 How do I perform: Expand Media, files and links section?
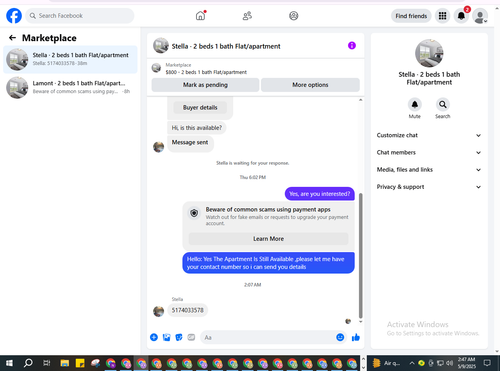(429, 170)
